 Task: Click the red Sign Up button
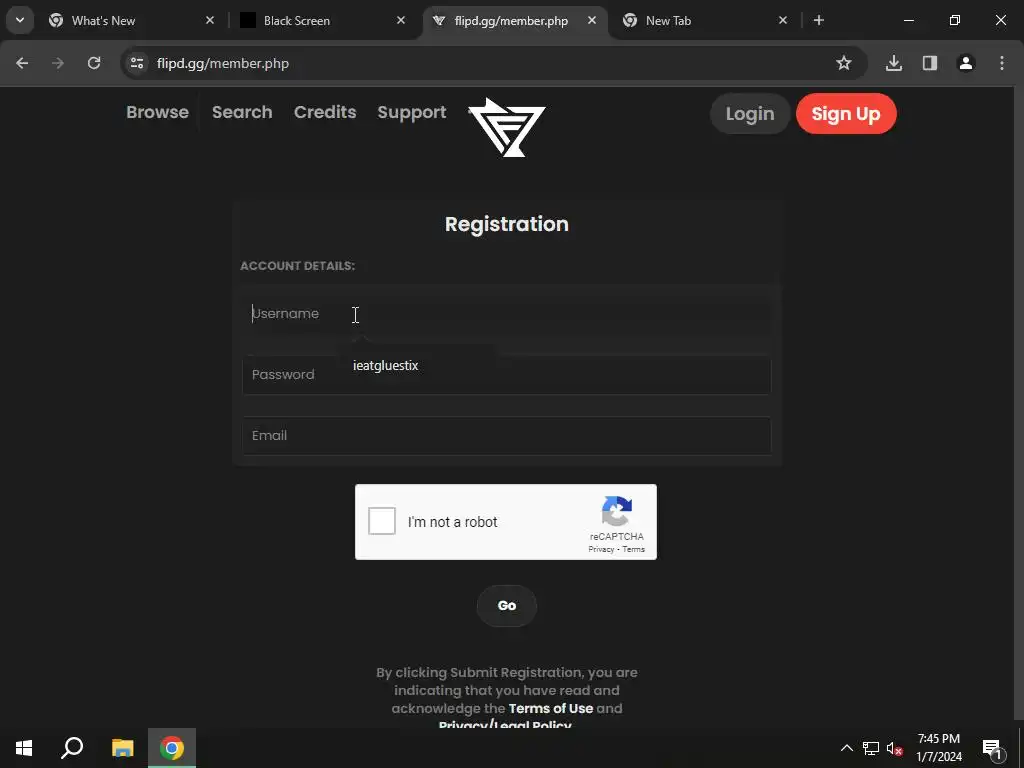click(x=846, y=114)
